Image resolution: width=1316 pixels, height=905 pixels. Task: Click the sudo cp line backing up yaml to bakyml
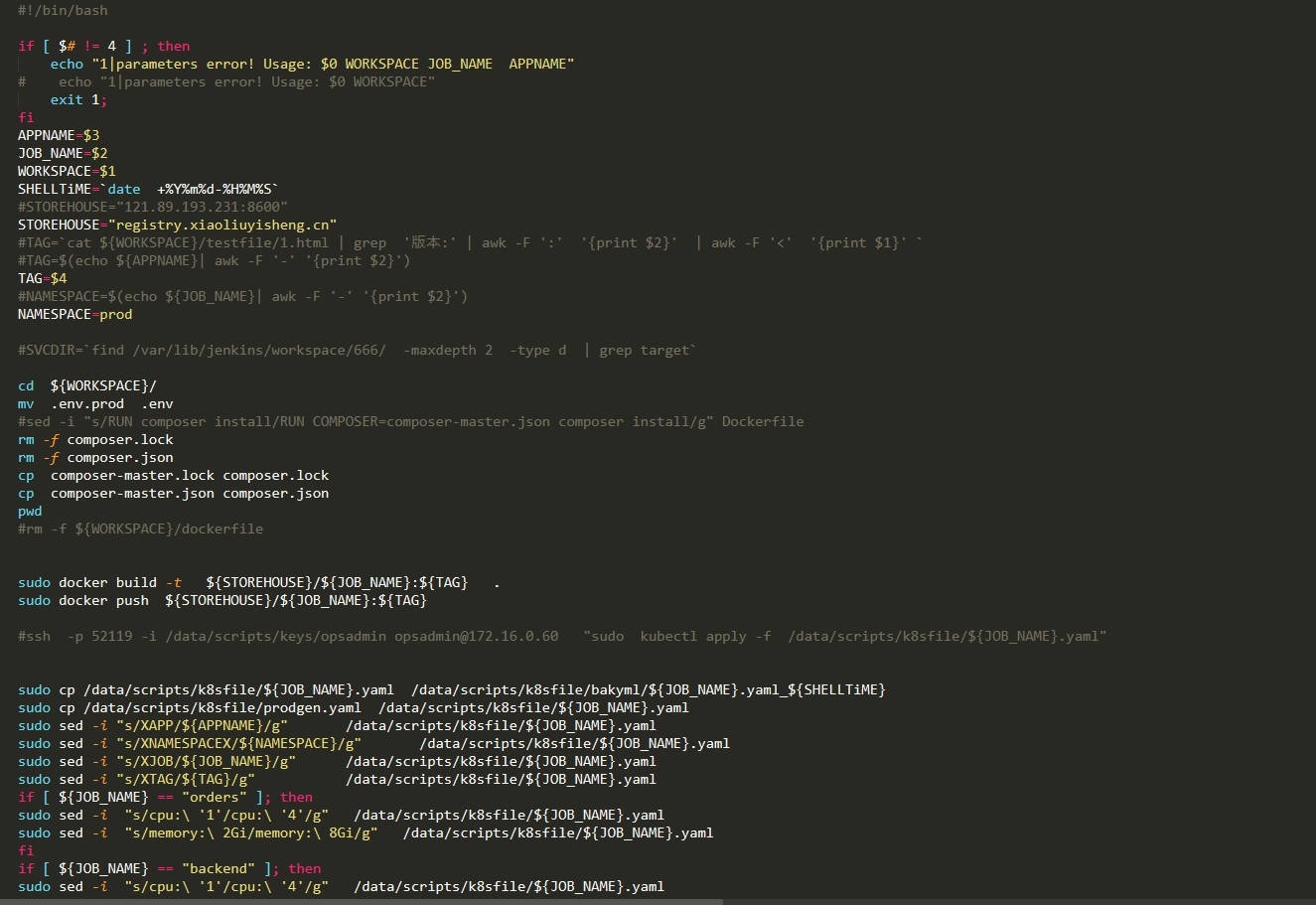tap(452, 689)
